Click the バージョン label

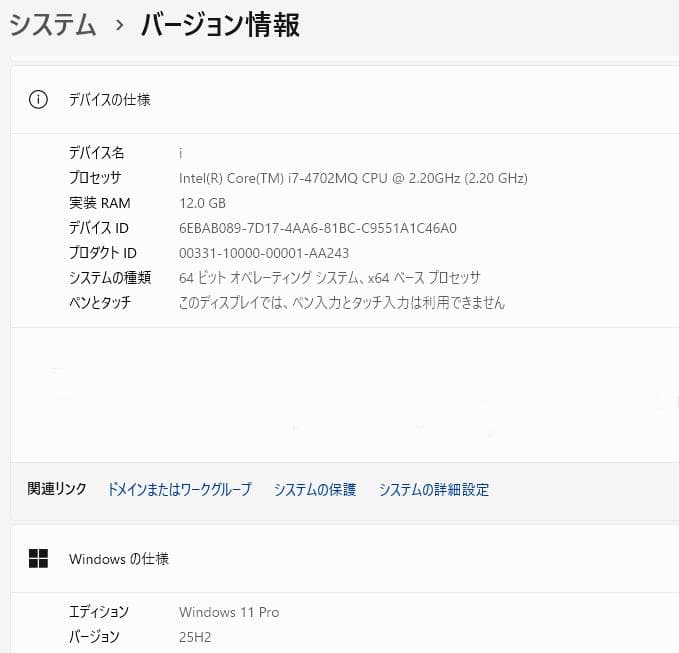pos(94,637)
